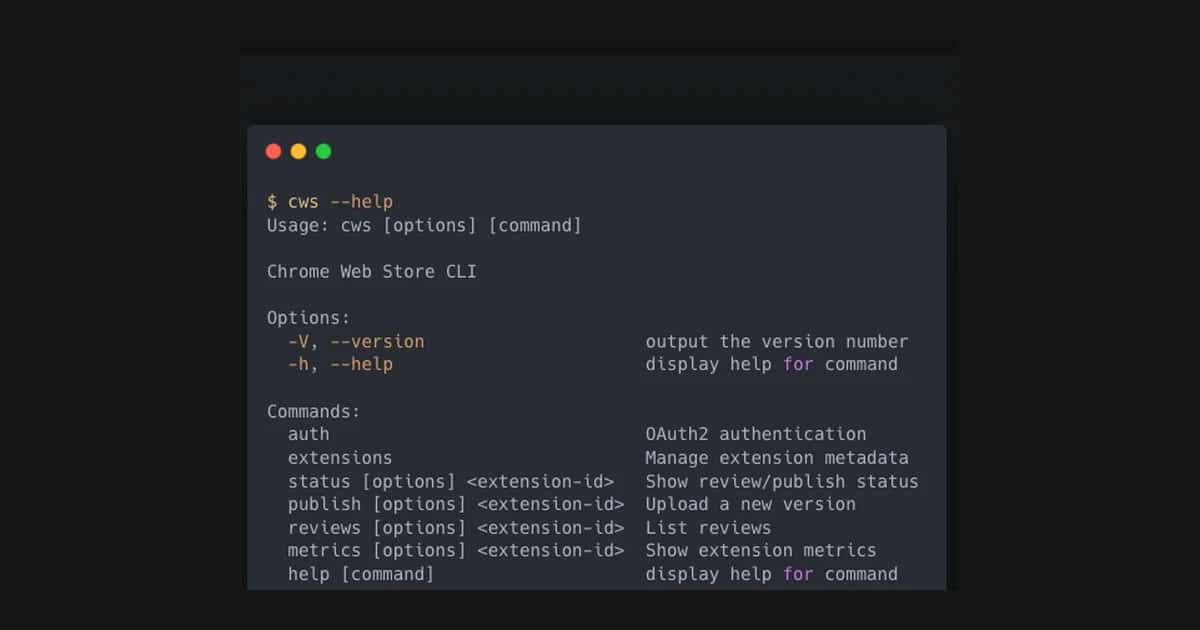Click the Options: section heading
Screen dimensions: 1200x630
coord(308,317)
